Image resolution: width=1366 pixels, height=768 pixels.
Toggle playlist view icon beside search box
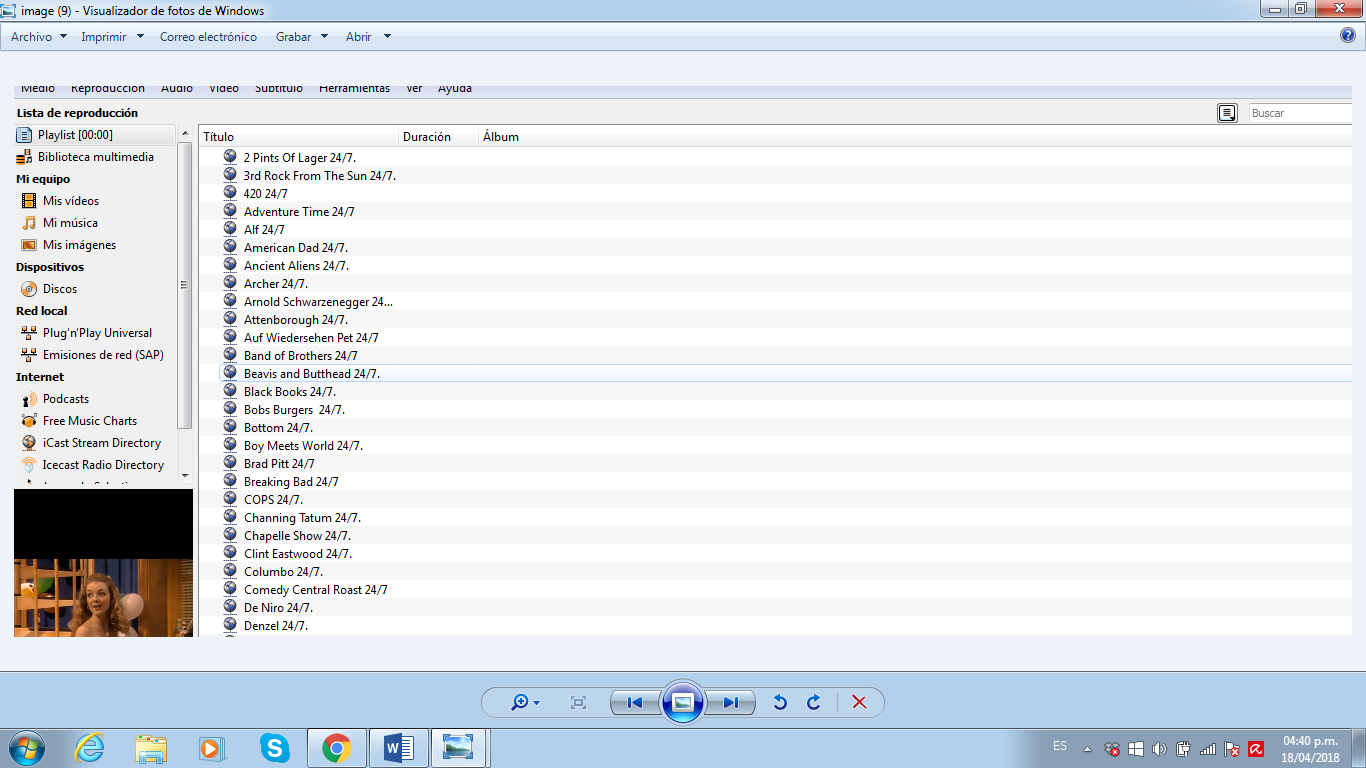click(1227, 113)
